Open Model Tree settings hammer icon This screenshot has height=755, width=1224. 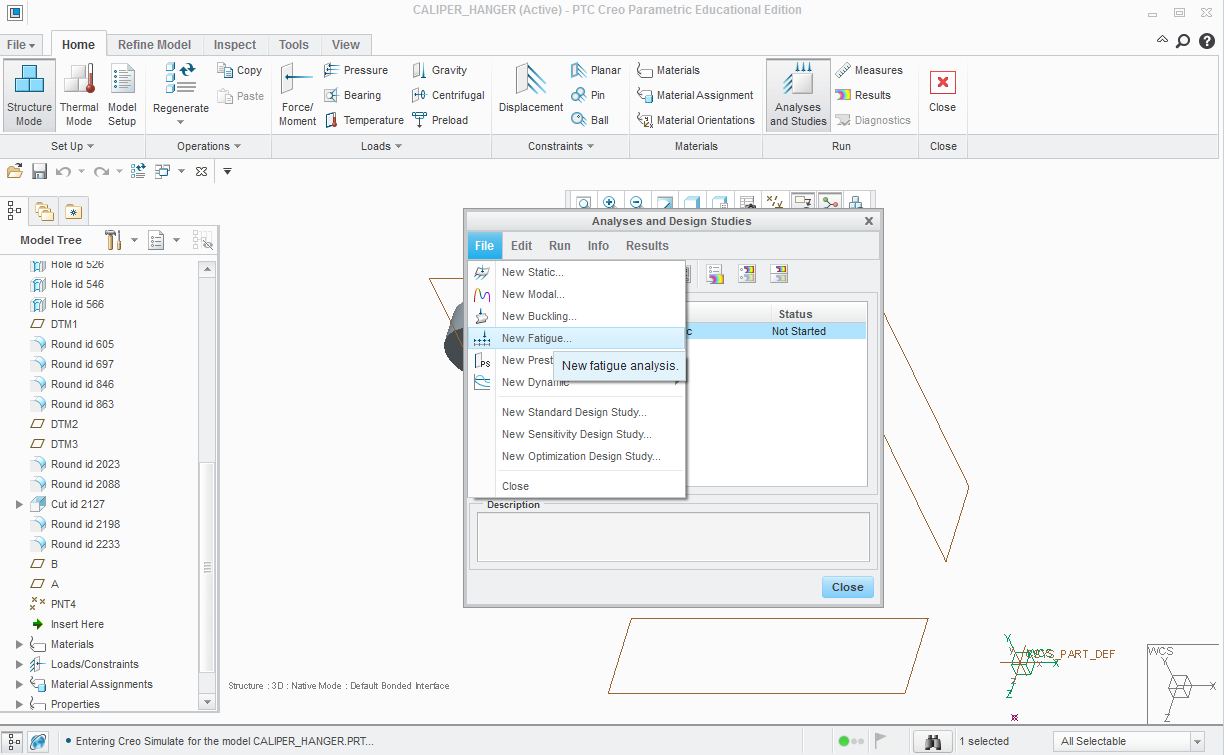tap(113, 240)
